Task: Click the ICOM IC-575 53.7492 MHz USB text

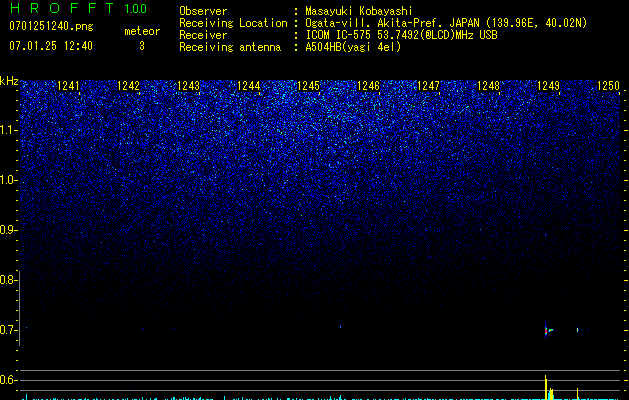Action: pos(401,35)
